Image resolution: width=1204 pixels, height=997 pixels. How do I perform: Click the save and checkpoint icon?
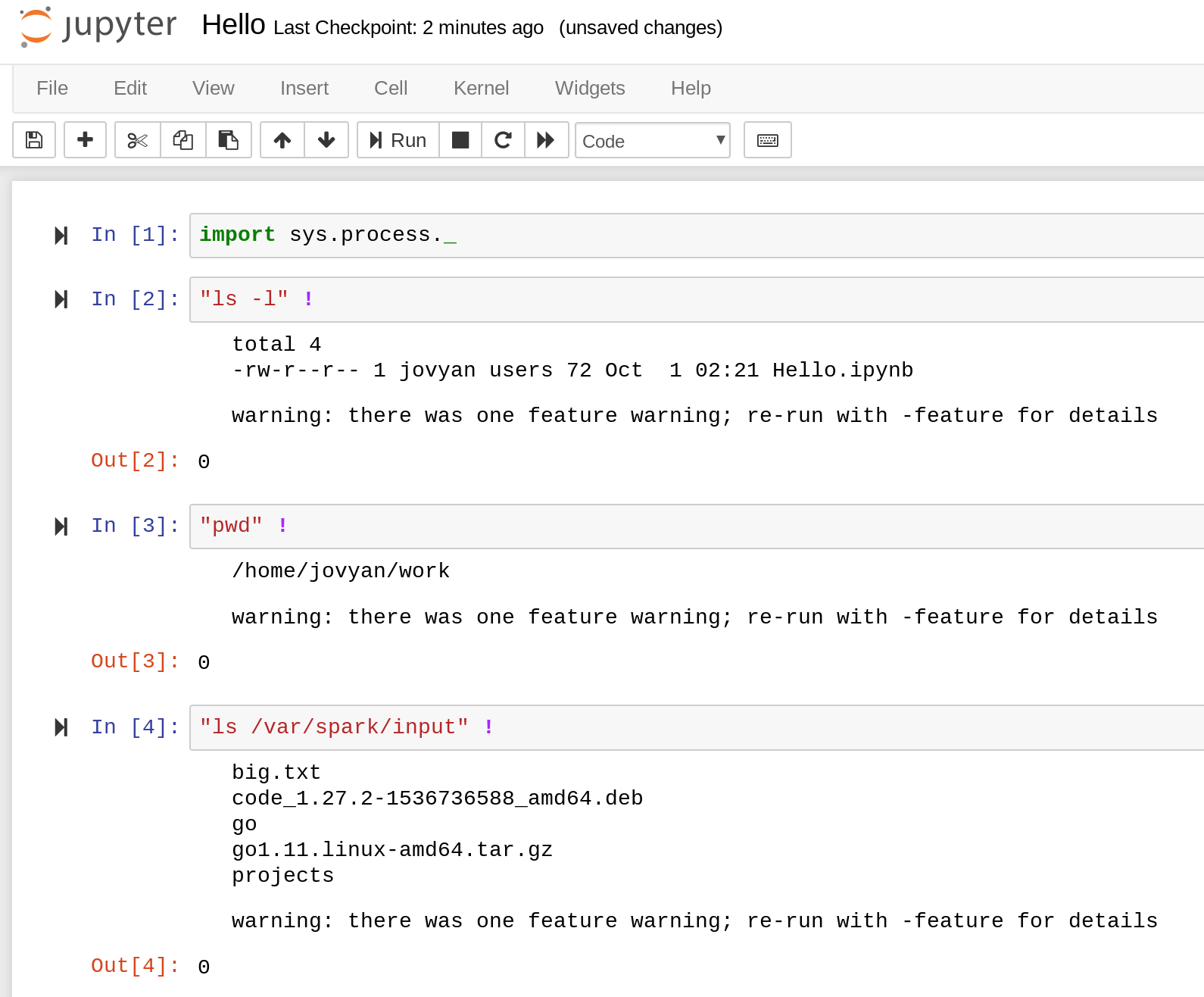(34, 140)
